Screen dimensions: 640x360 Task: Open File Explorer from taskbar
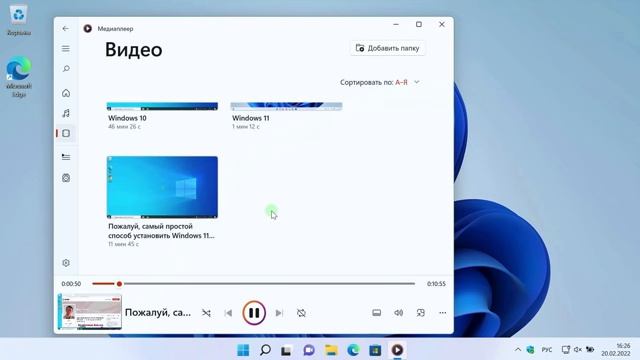click(331, 350)
